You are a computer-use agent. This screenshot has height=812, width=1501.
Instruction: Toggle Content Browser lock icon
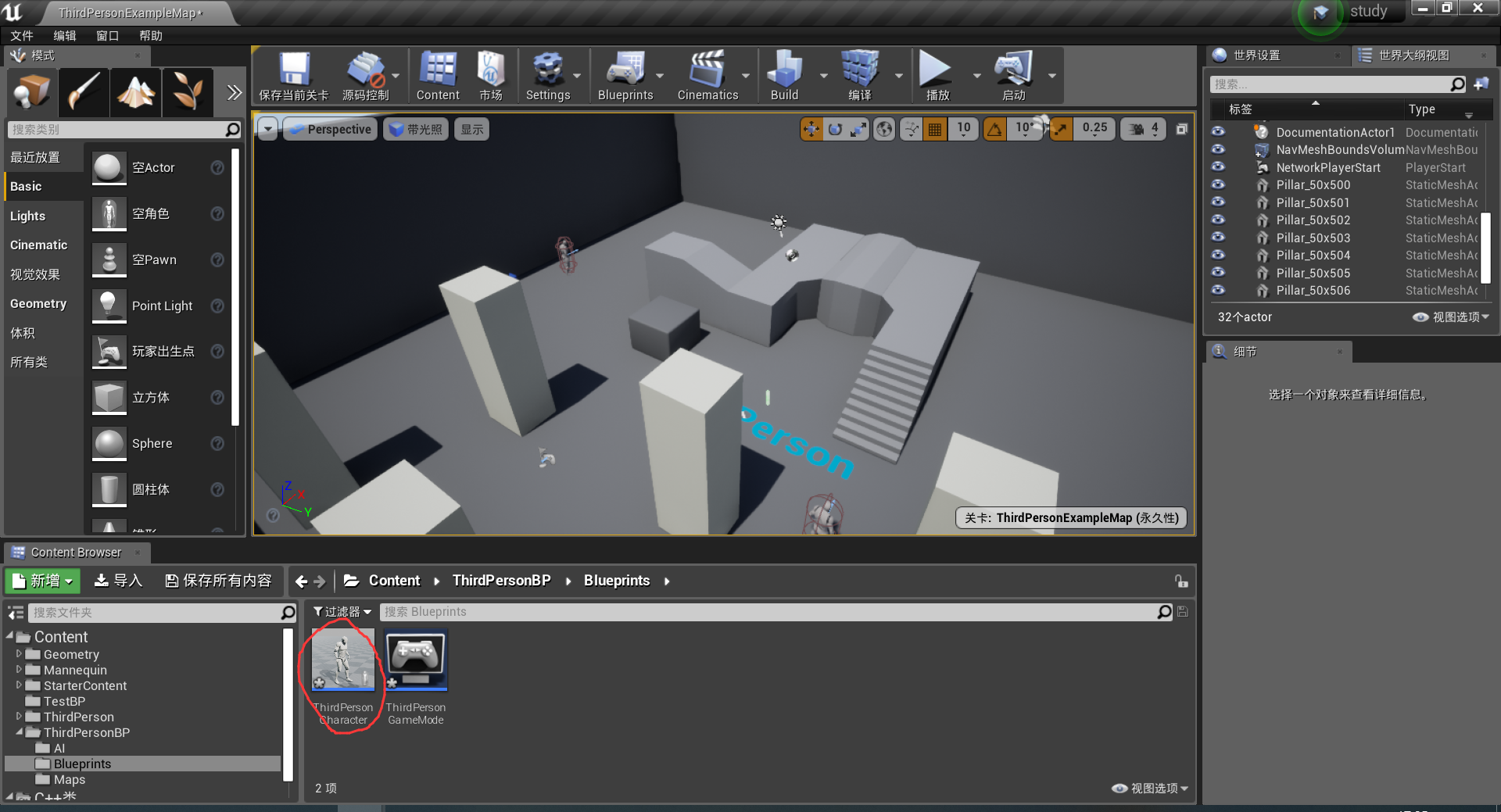tap(1181, 581)
